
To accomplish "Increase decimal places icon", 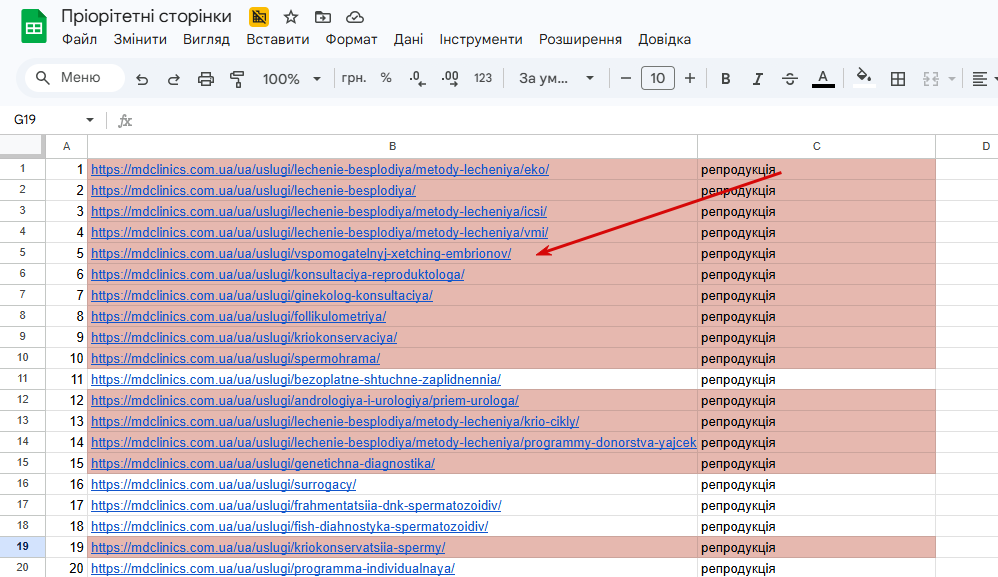I will click(x=450, y=78).
